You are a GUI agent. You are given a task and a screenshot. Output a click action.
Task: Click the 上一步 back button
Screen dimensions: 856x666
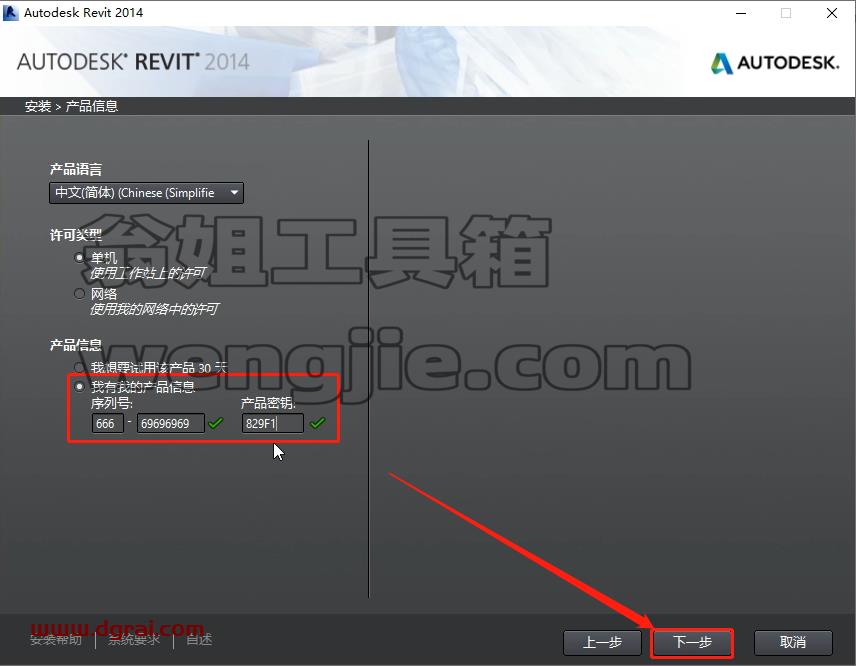point(602,643)
